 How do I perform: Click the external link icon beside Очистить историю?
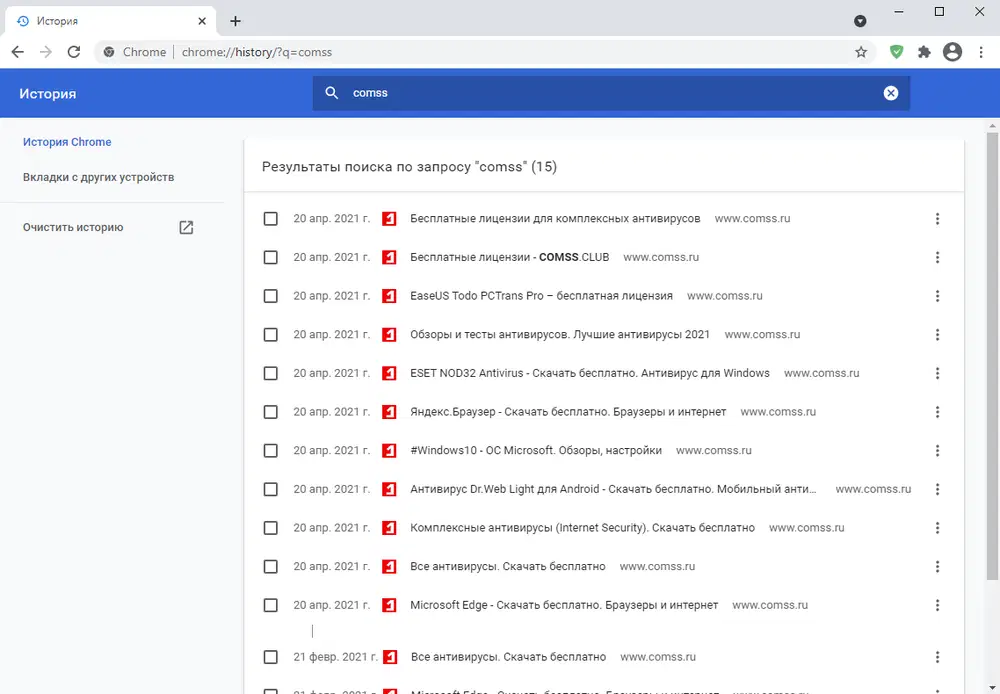(x=186, y=228)
